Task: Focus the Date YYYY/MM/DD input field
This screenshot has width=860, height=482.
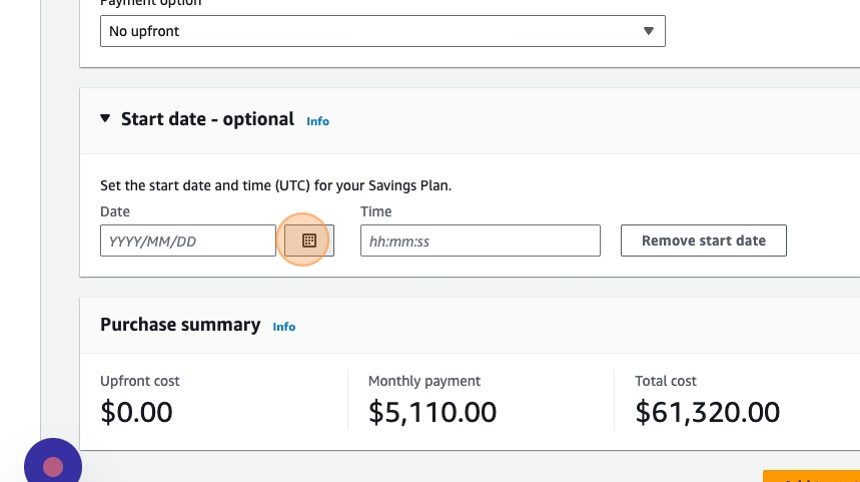Action: [188, 241]
